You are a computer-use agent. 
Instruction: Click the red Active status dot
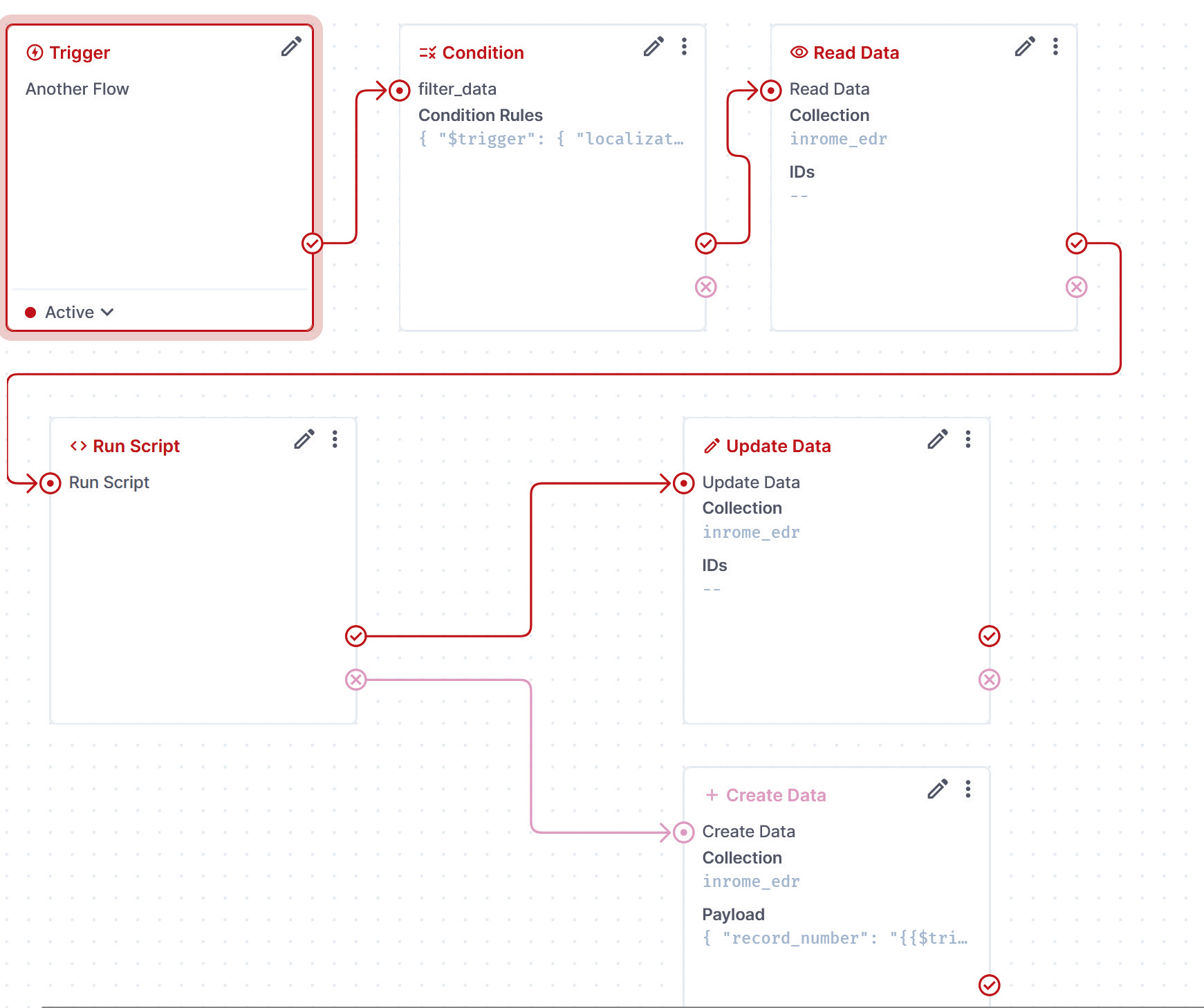tap(30, 312)
